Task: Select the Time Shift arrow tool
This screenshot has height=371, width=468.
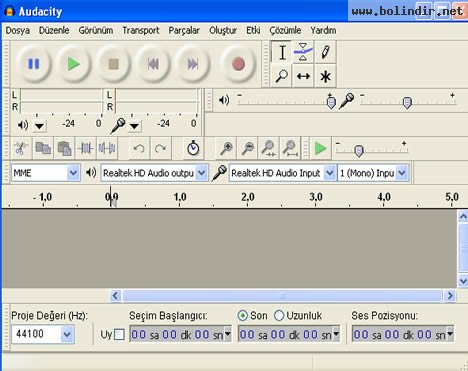Action: 303,76
